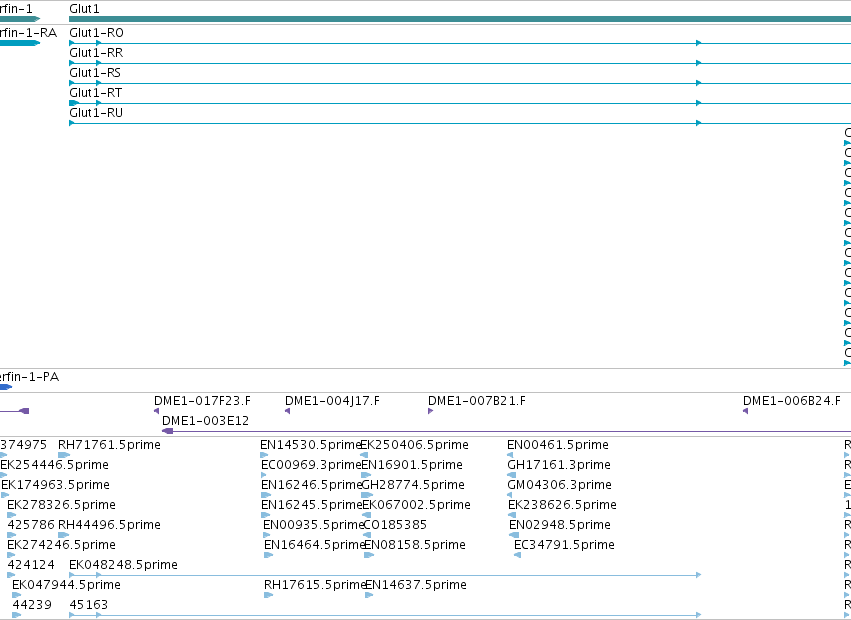Click the EN14637.5prime arrow glyph
851x620 pixels.
(x=369, y=595)
